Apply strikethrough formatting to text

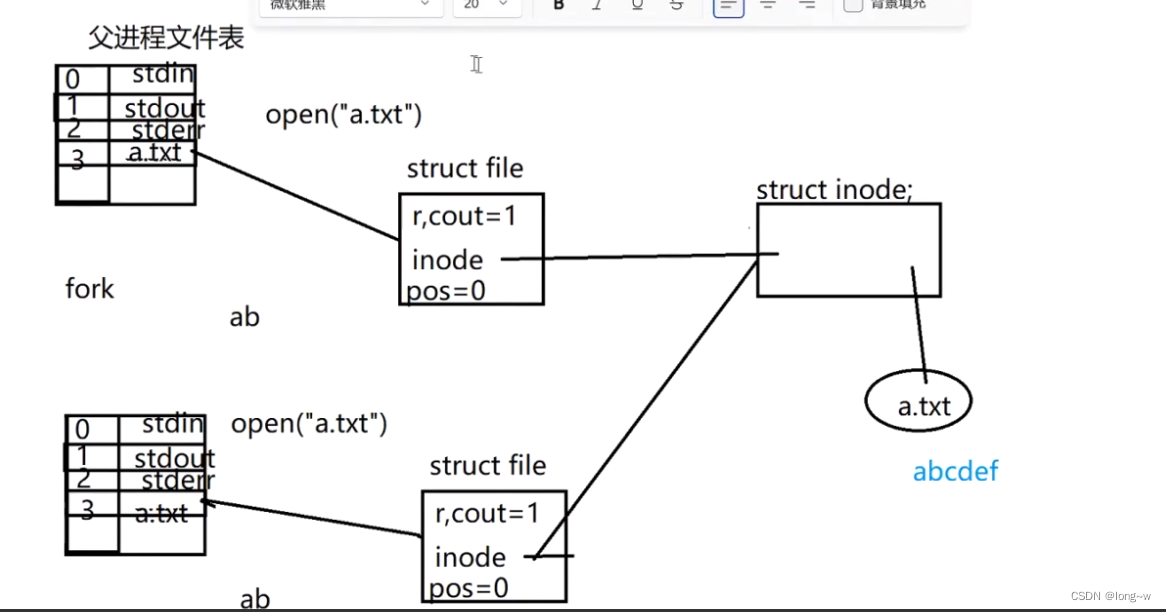tap(677, 5)
